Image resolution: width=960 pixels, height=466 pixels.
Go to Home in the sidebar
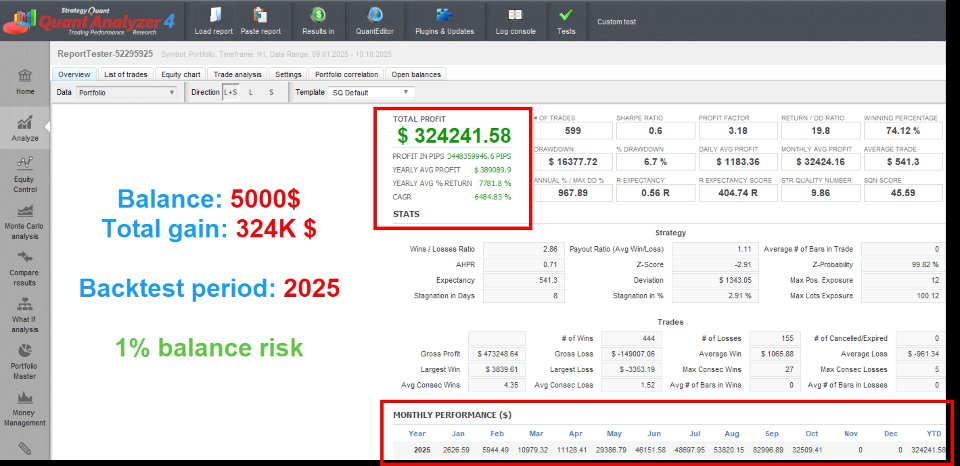click(25, 82)
